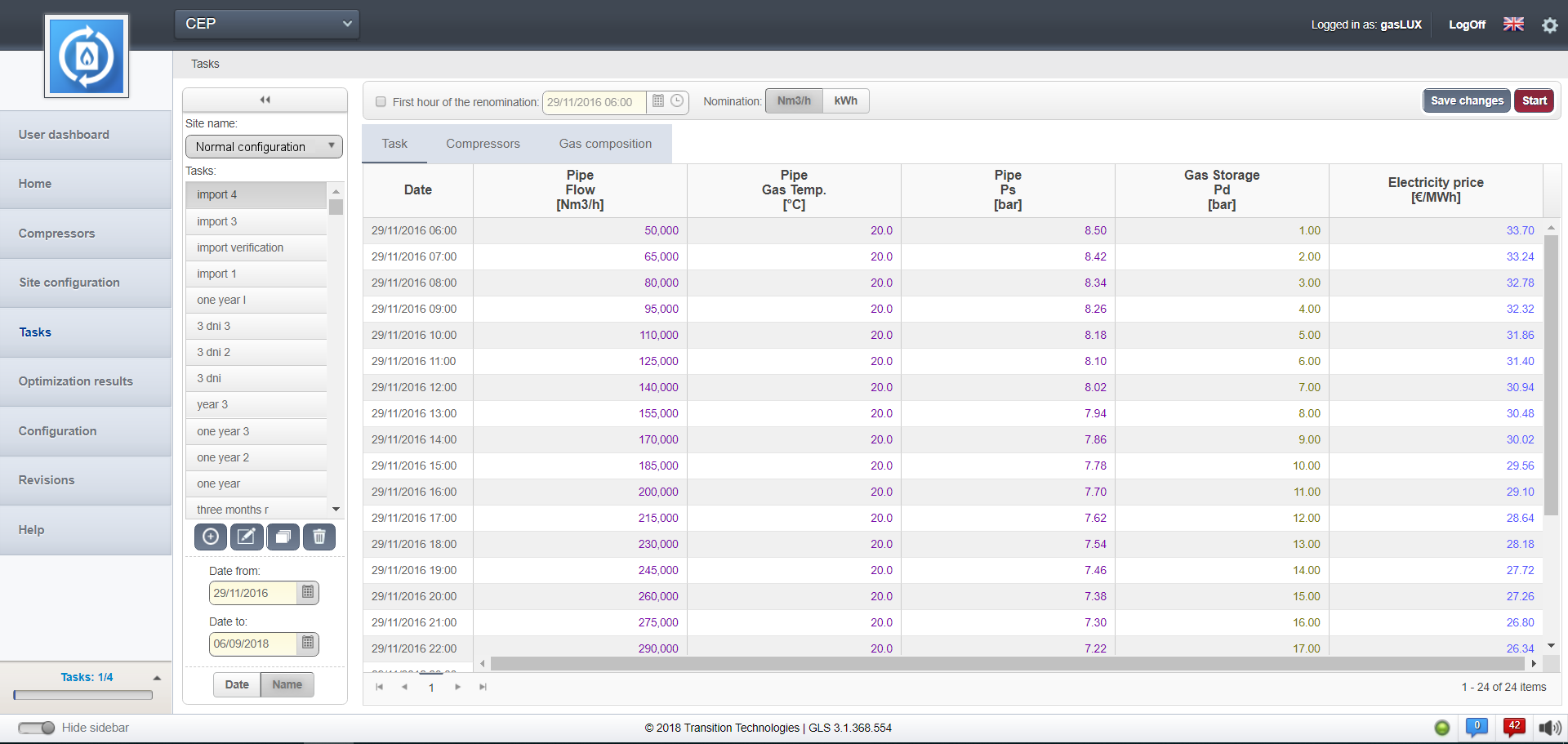Open the CEP dropdown
The image size is (1568, 744).
(x=267, y=24)
